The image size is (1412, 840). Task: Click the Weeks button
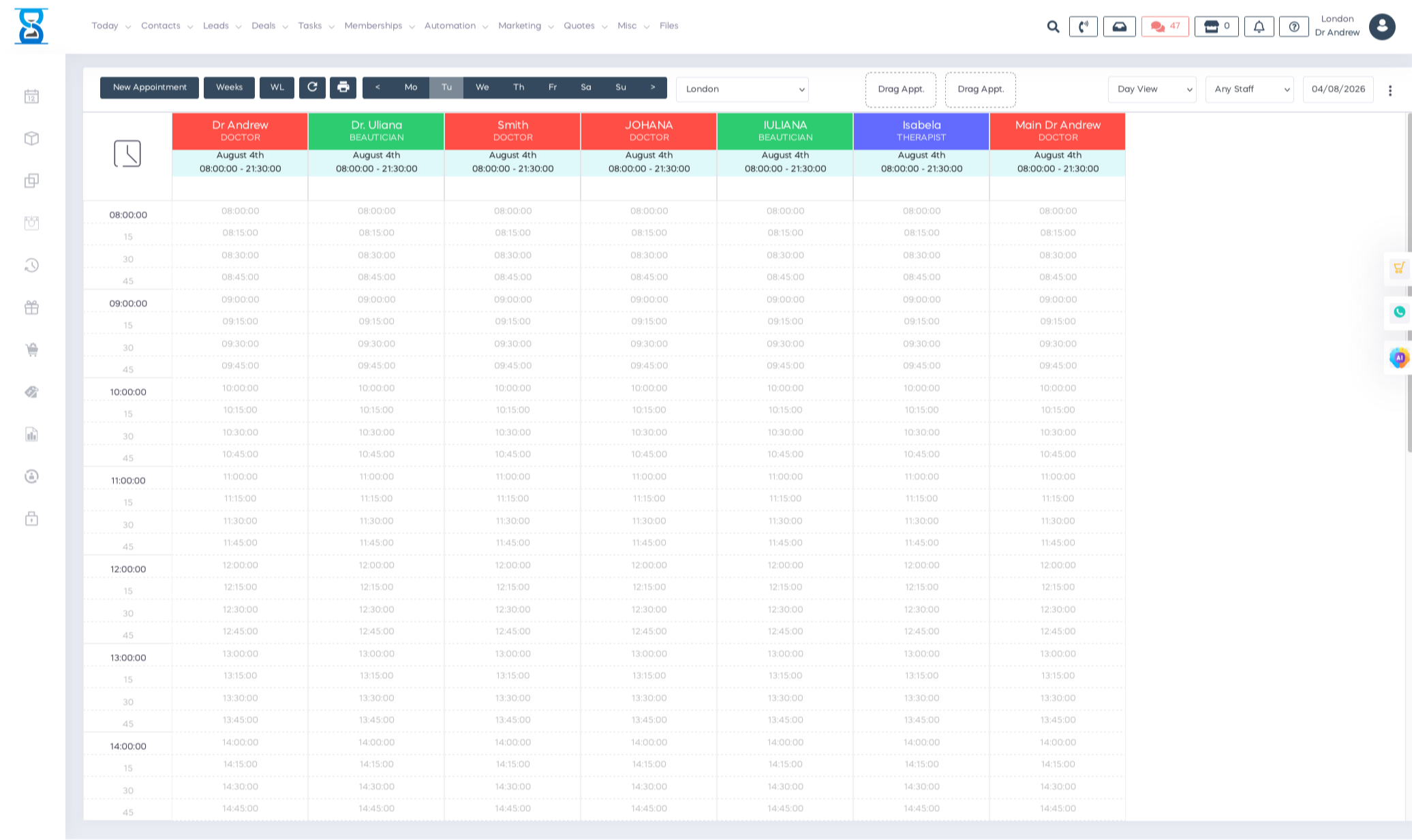(x=229, y=87)
